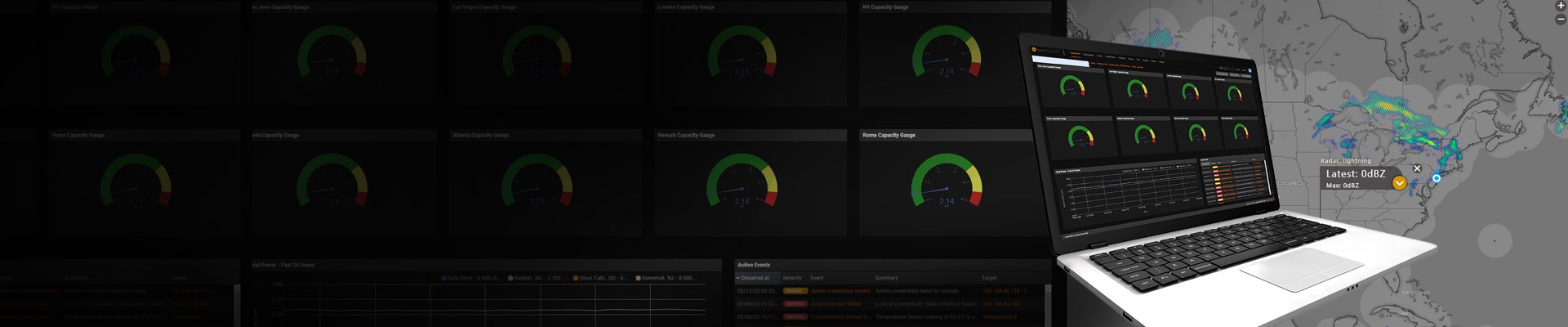Click the Summary column header
Image resolution: width=1568 pixels, height=327 pixels.
(886, 278)
